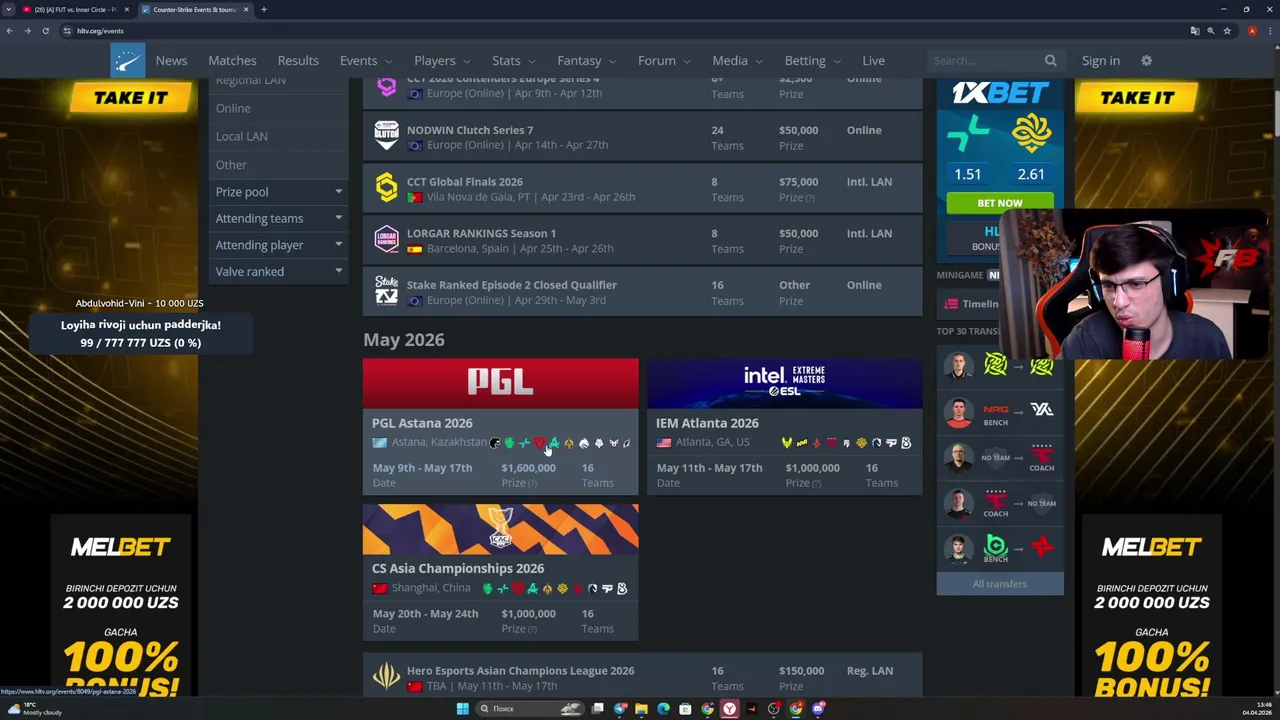Click the LORGAR RANKINGS event logo
1280x720 pixels.
[386, 240]
